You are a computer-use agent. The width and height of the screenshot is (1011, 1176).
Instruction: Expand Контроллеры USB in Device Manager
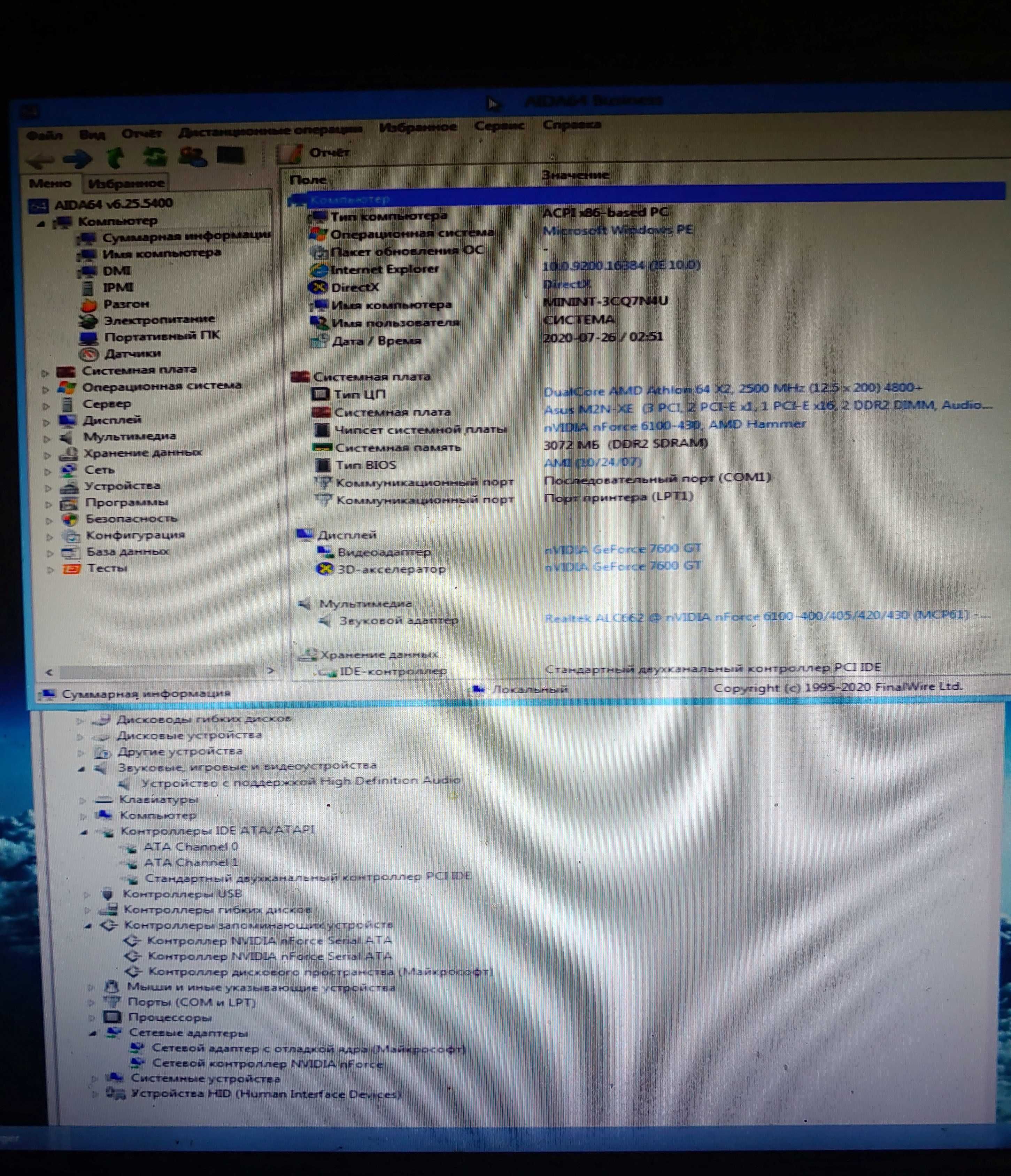(x=86, y=895)
